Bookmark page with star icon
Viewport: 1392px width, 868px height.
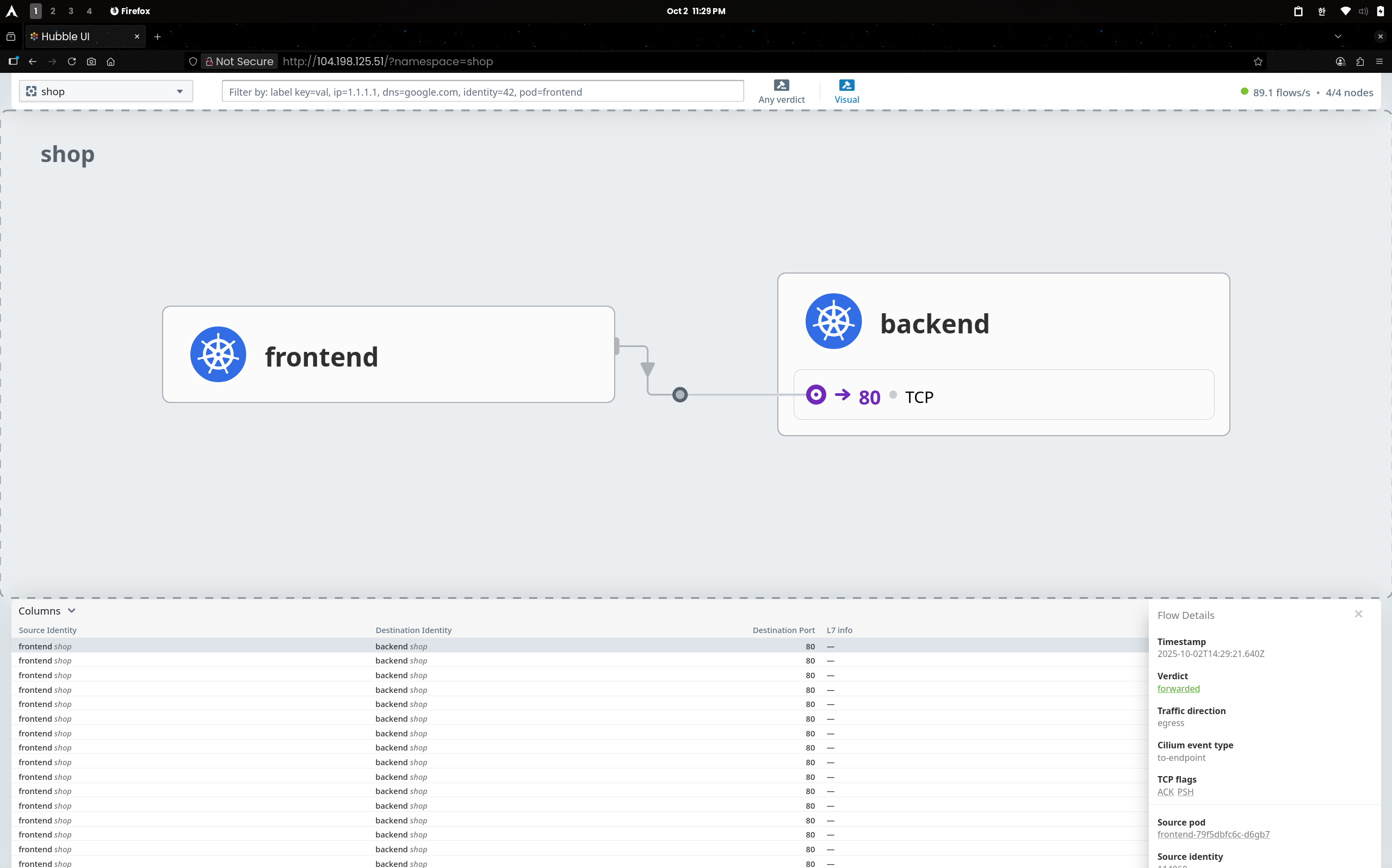(1258, 61)
